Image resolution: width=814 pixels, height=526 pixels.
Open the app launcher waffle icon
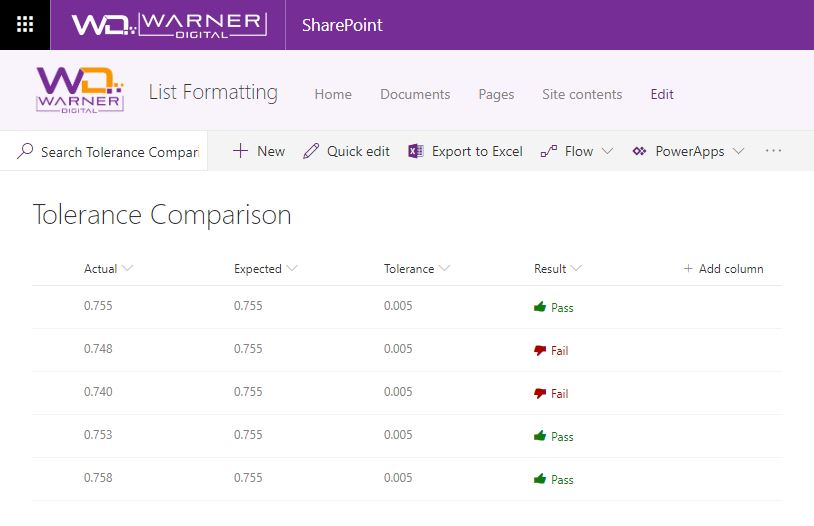[x=25, y=24]
